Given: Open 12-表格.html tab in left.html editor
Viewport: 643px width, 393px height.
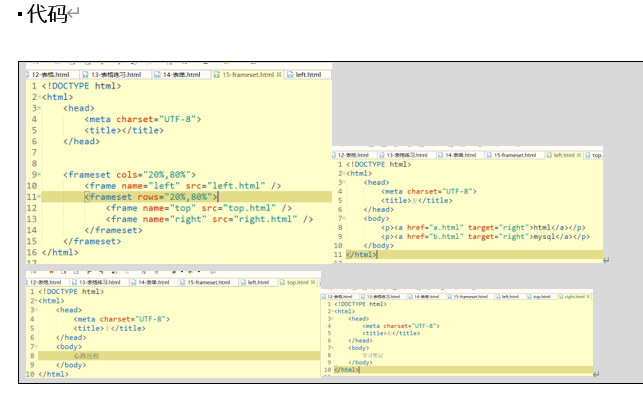Looking at the screenshot, I should pyautogui.click(x=353, y=155).
